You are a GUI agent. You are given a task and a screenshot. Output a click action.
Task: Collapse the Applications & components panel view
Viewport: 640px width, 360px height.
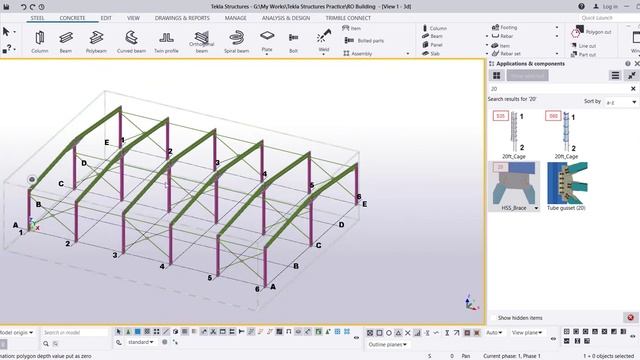point(632,76)
